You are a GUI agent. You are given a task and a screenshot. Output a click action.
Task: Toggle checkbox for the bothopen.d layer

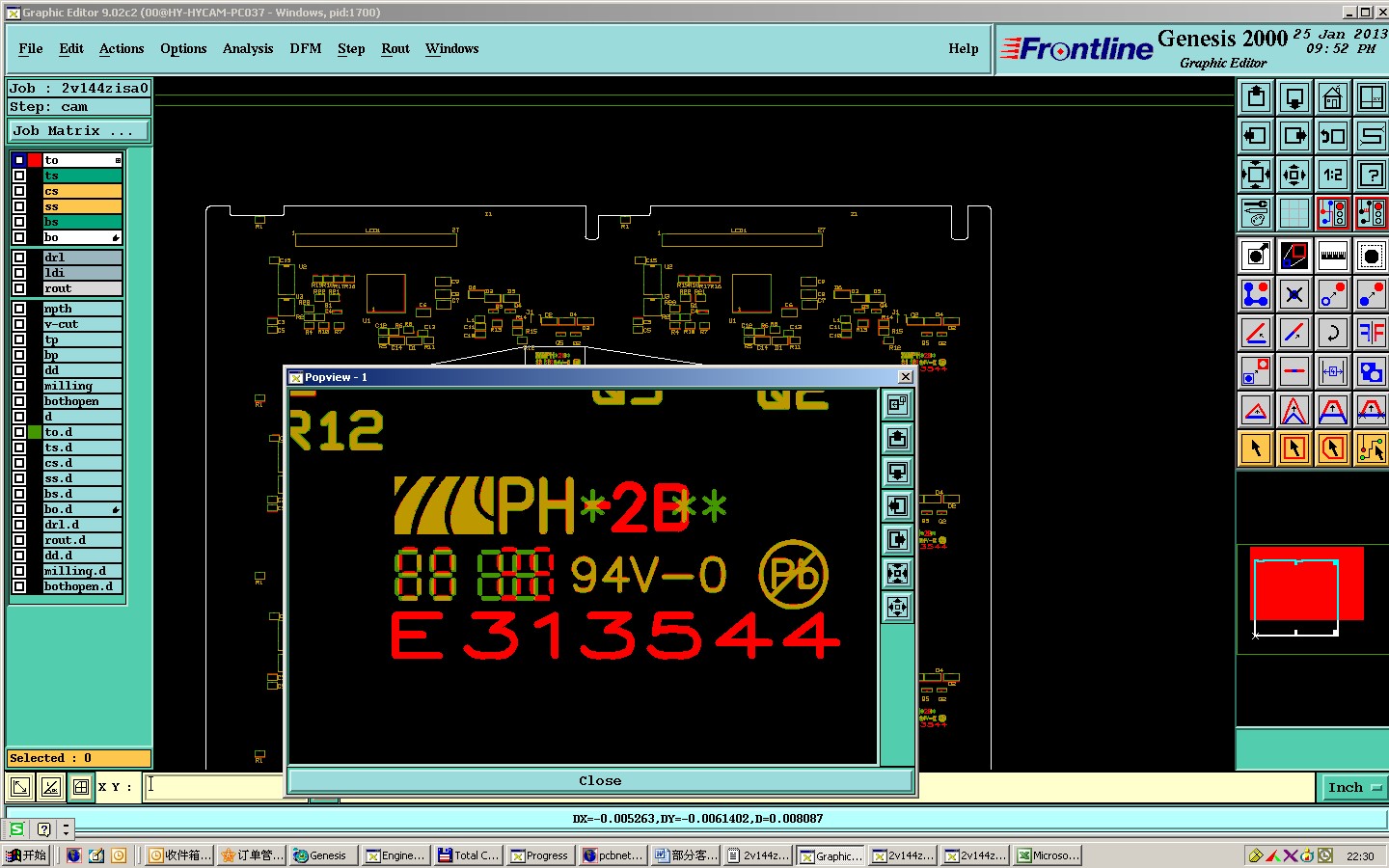tap(19, 586)
